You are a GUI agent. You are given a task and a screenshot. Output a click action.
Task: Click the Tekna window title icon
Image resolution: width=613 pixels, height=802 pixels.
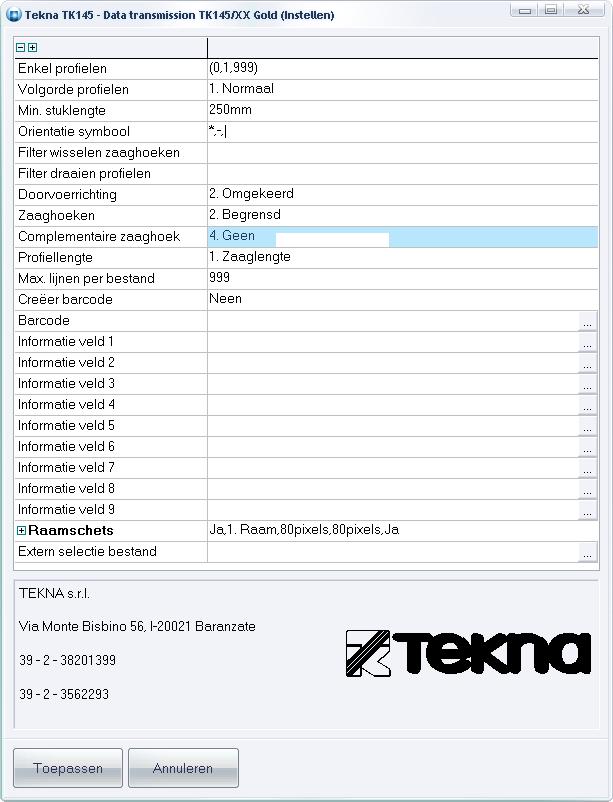coord(14,15)
